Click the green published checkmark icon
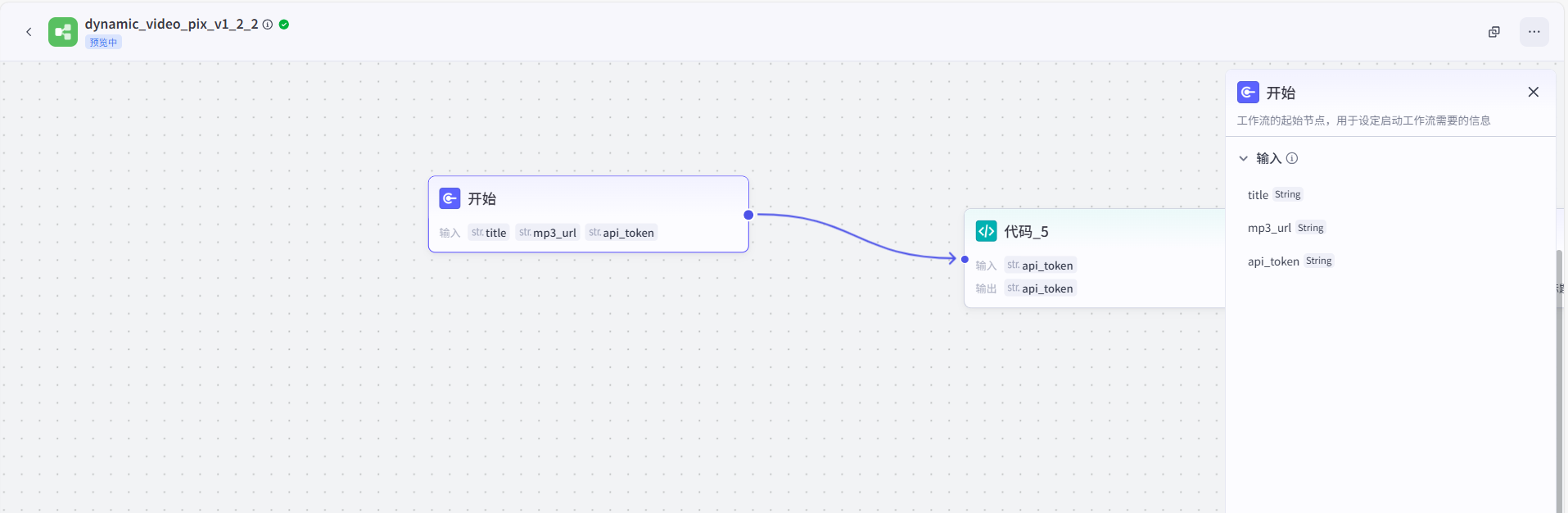 pyautogui.click(x=284, y=25)
